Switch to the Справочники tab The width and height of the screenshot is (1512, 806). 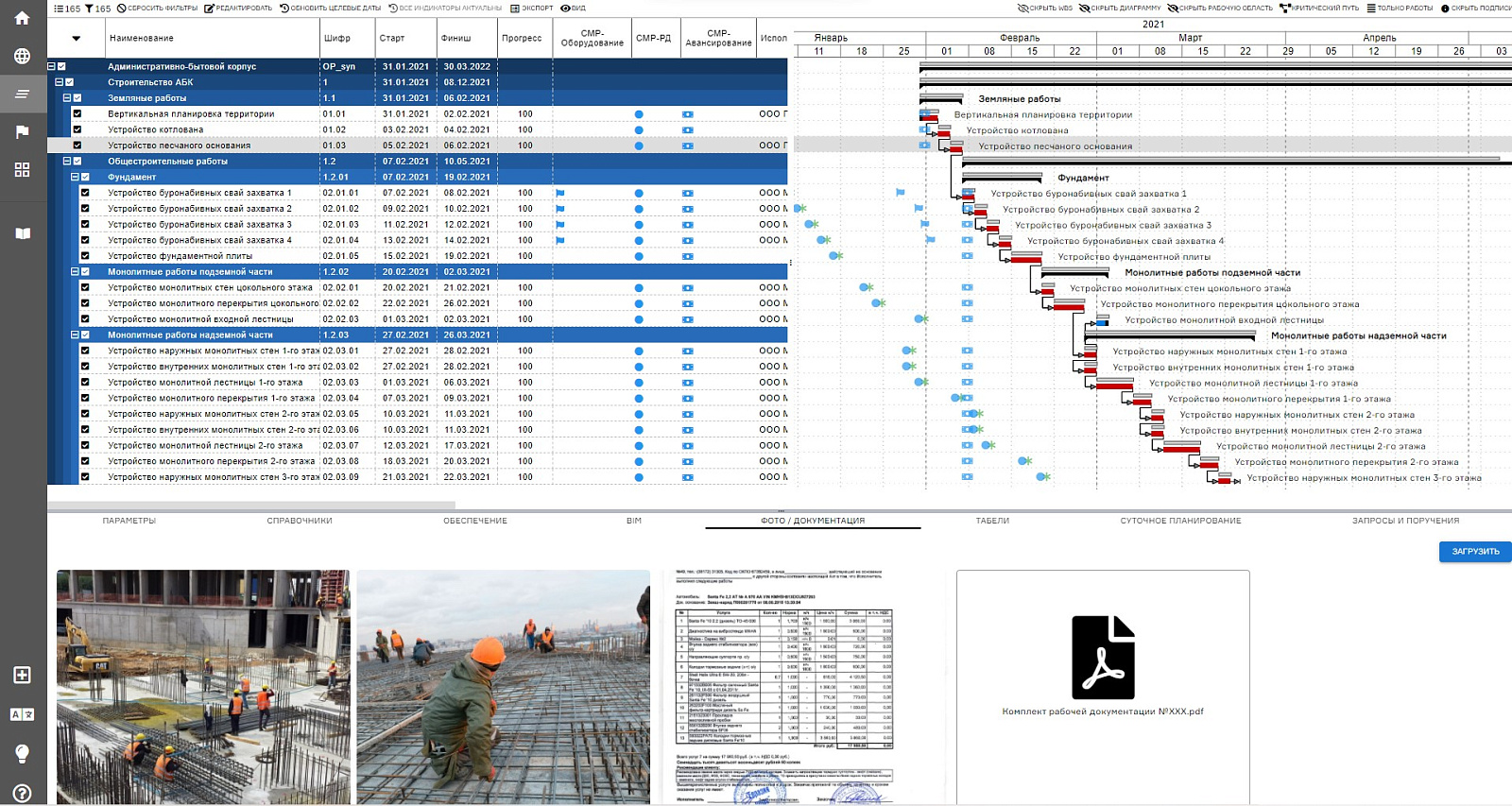click(300, 521)
